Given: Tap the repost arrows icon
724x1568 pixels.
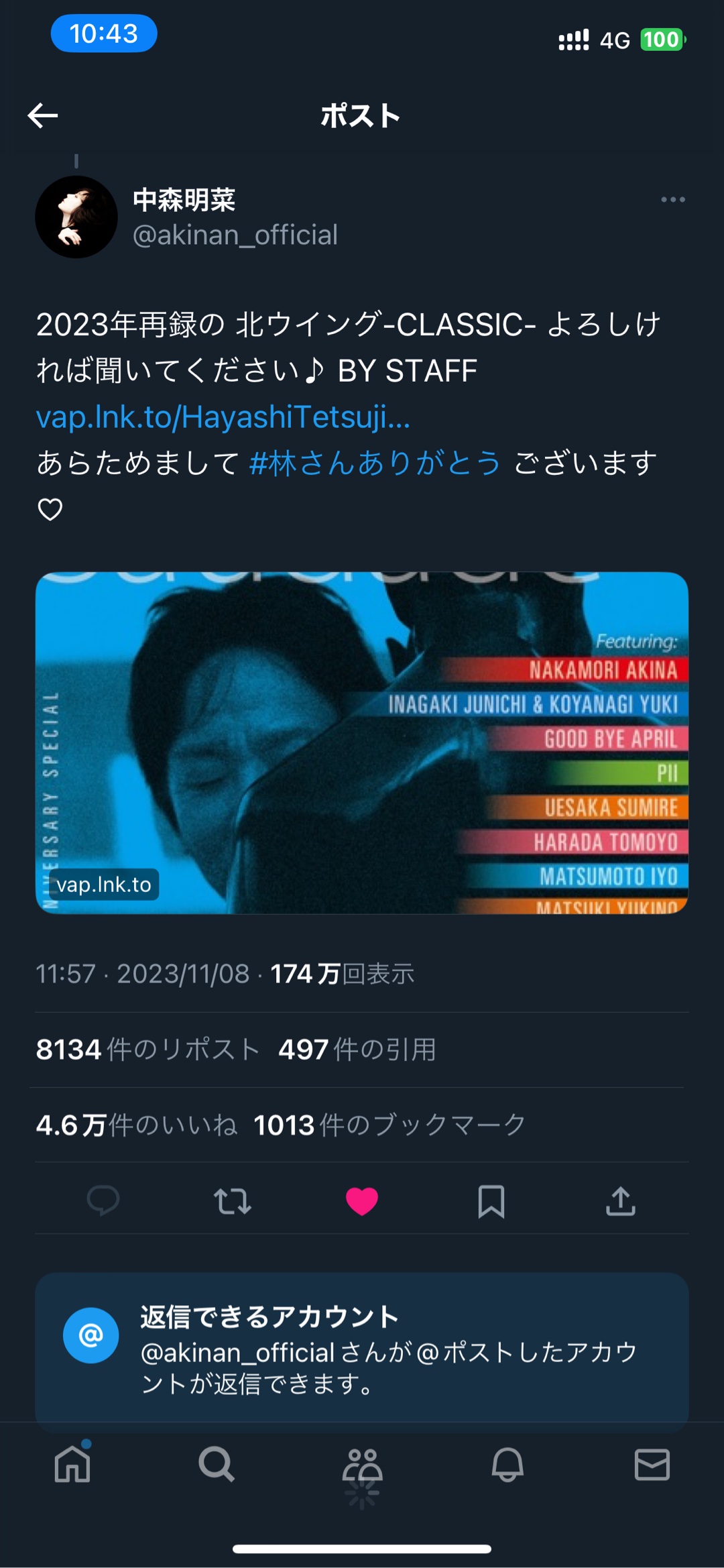Looking at the screenshot, I should coord(233,1200).
